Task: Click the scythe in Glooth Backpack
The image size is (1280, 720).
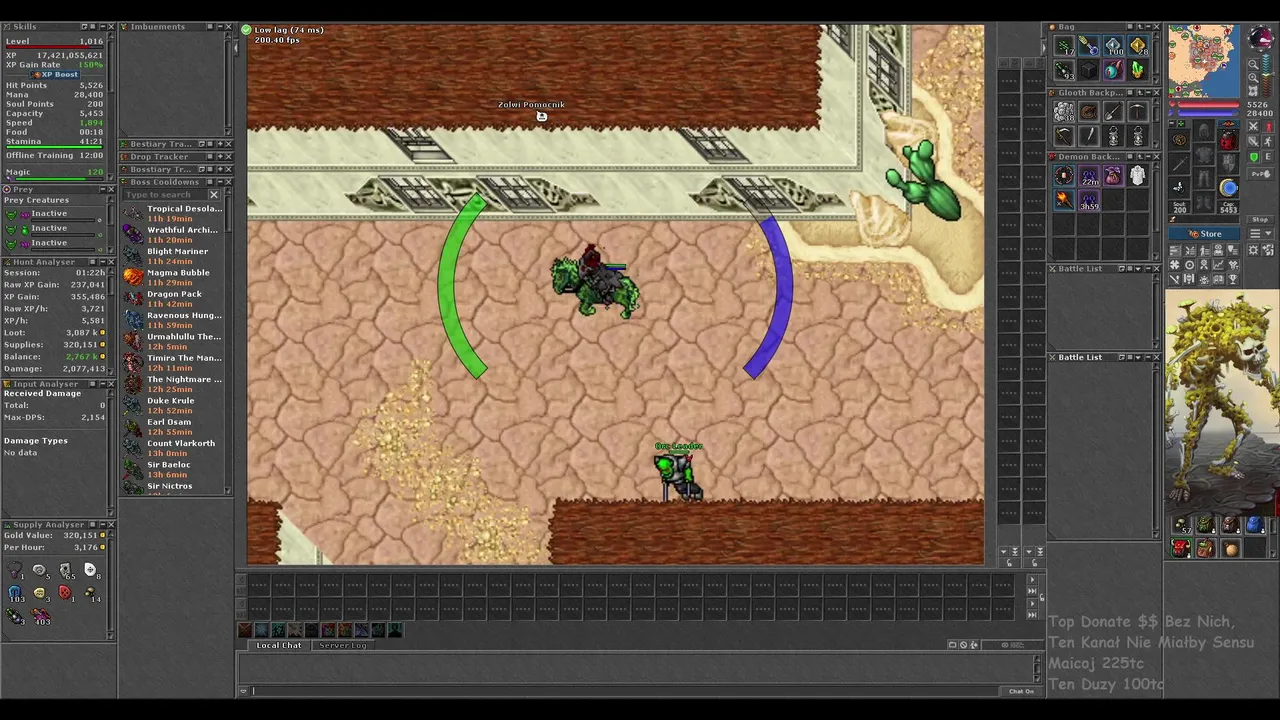Action: point(1064,136)
